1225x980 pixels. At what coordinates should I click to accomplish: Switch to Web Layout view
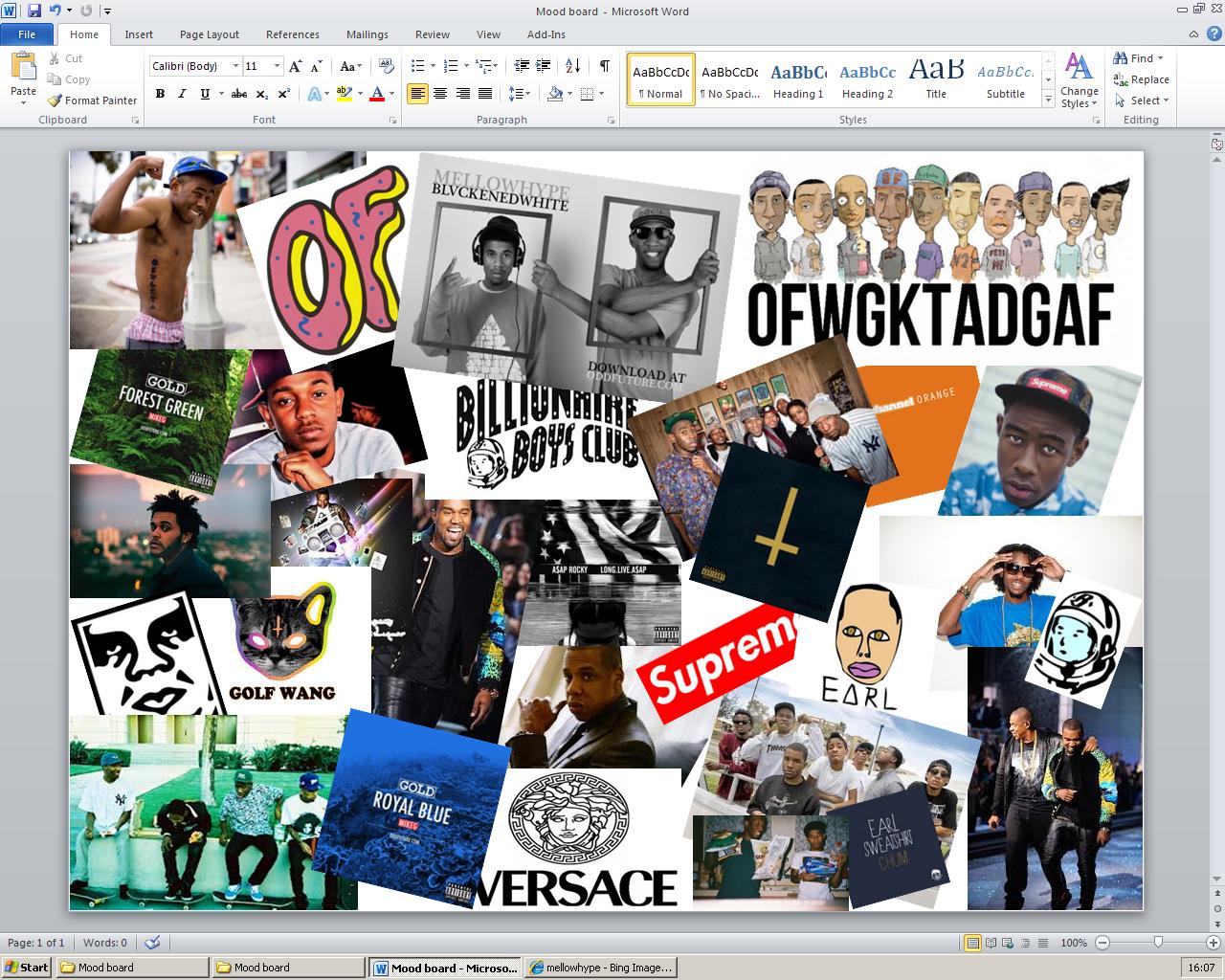(1008, 943)
